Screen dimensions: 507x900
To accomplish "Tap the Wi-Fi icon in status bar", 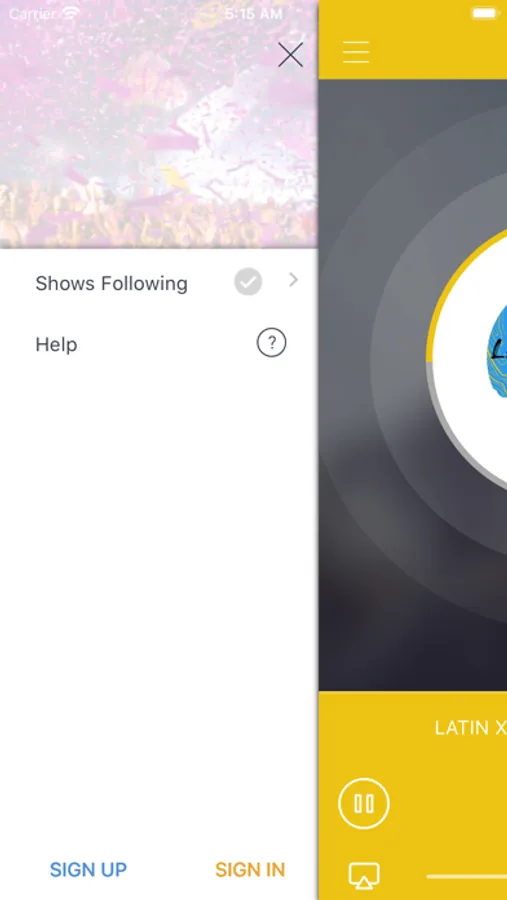I will click(x=71, y=13).
